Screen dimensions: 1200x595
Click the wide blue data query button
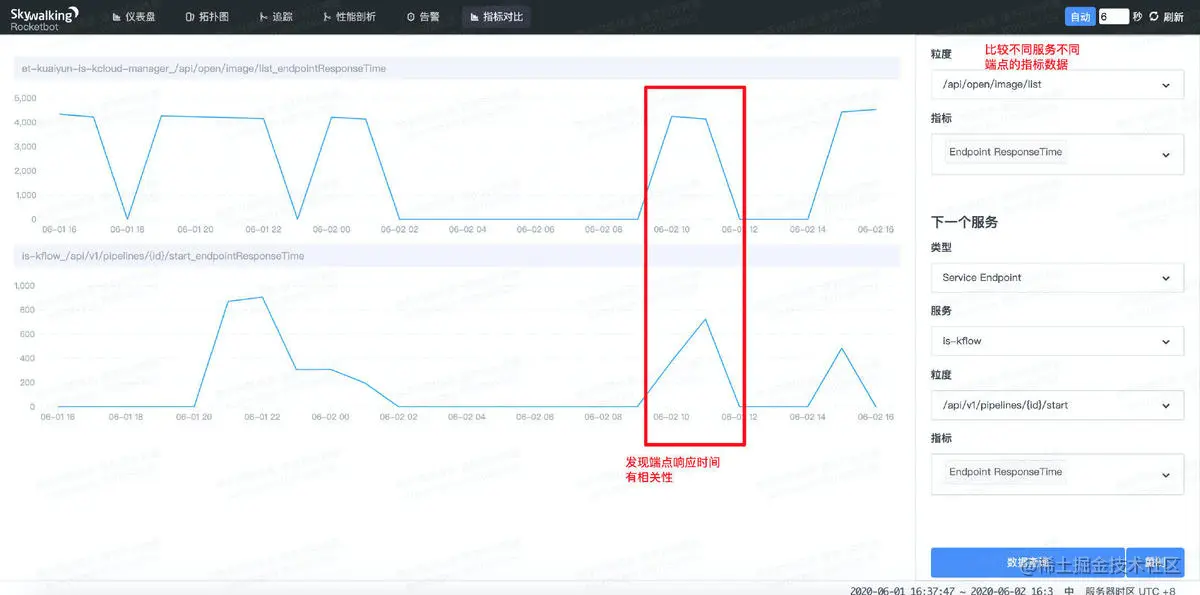pos(1027,562)
